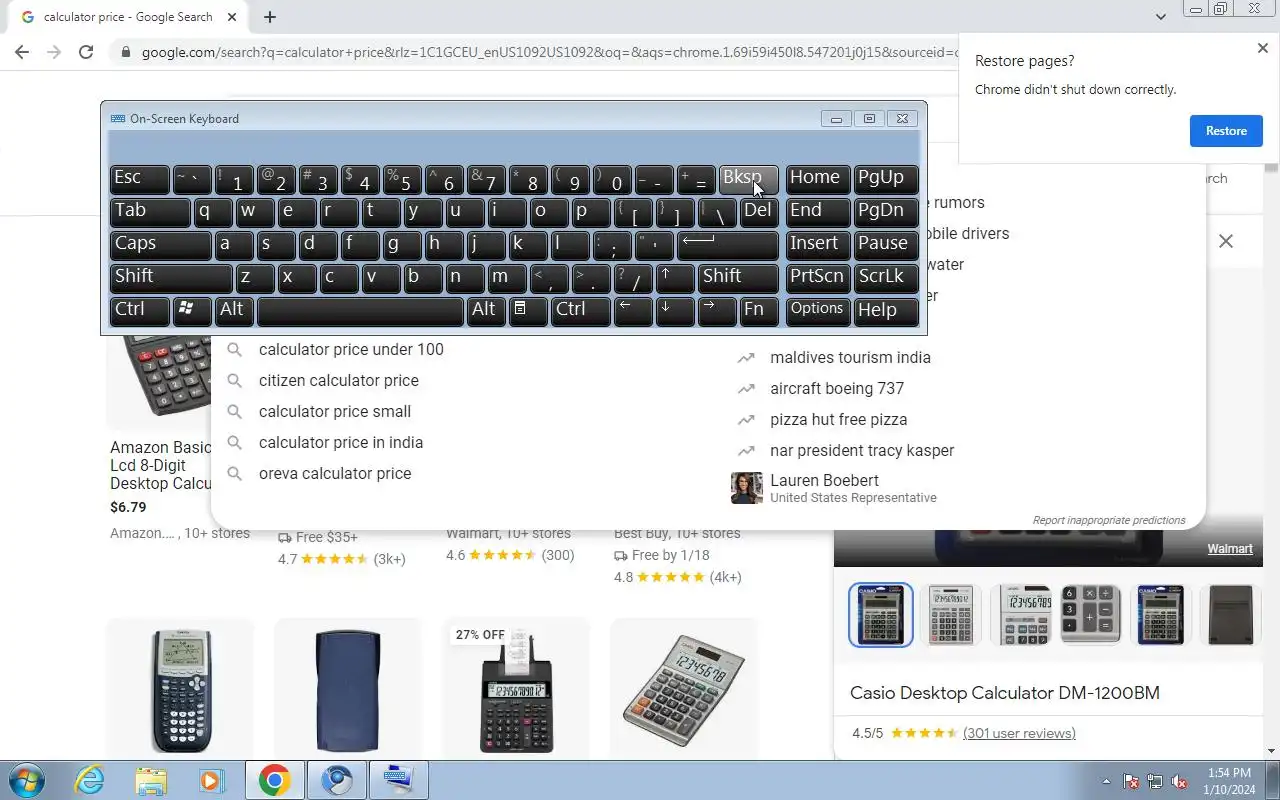Close the product details side panel
The height and width of the screenshot is (800, 1280).
click(1225, 241)
